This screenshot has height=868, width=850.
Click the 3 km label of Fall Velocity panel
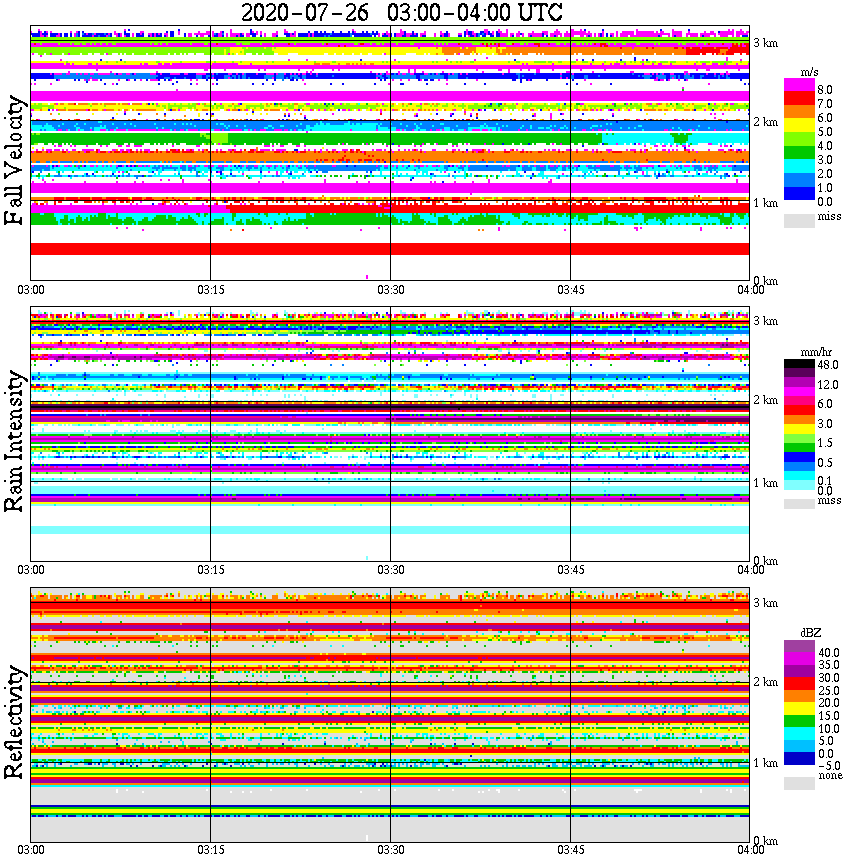coord(766,43)
